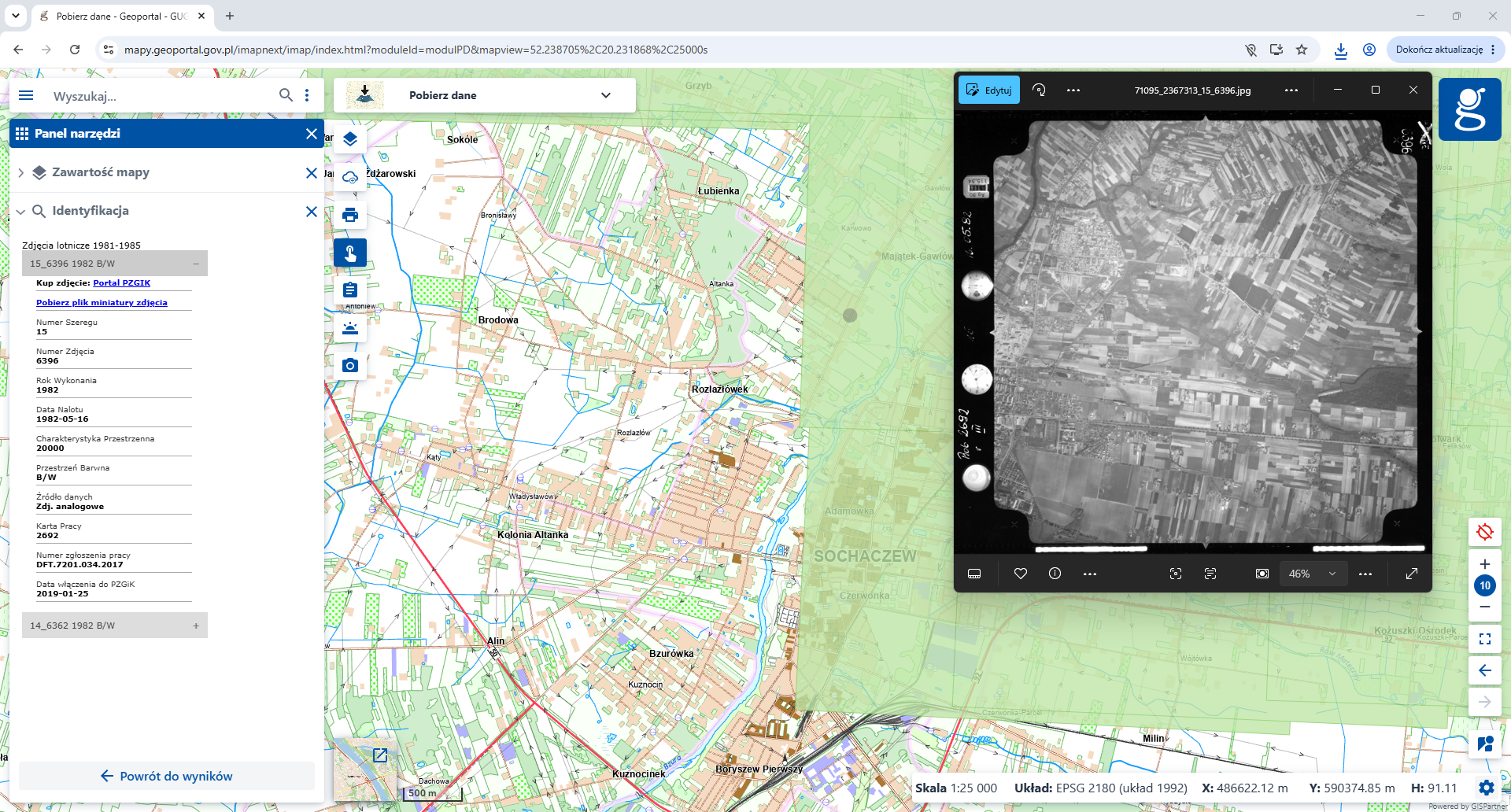Open the Portal PZGIK link
The height and width of the screenshot is (812, 1511).
(121, 282)
